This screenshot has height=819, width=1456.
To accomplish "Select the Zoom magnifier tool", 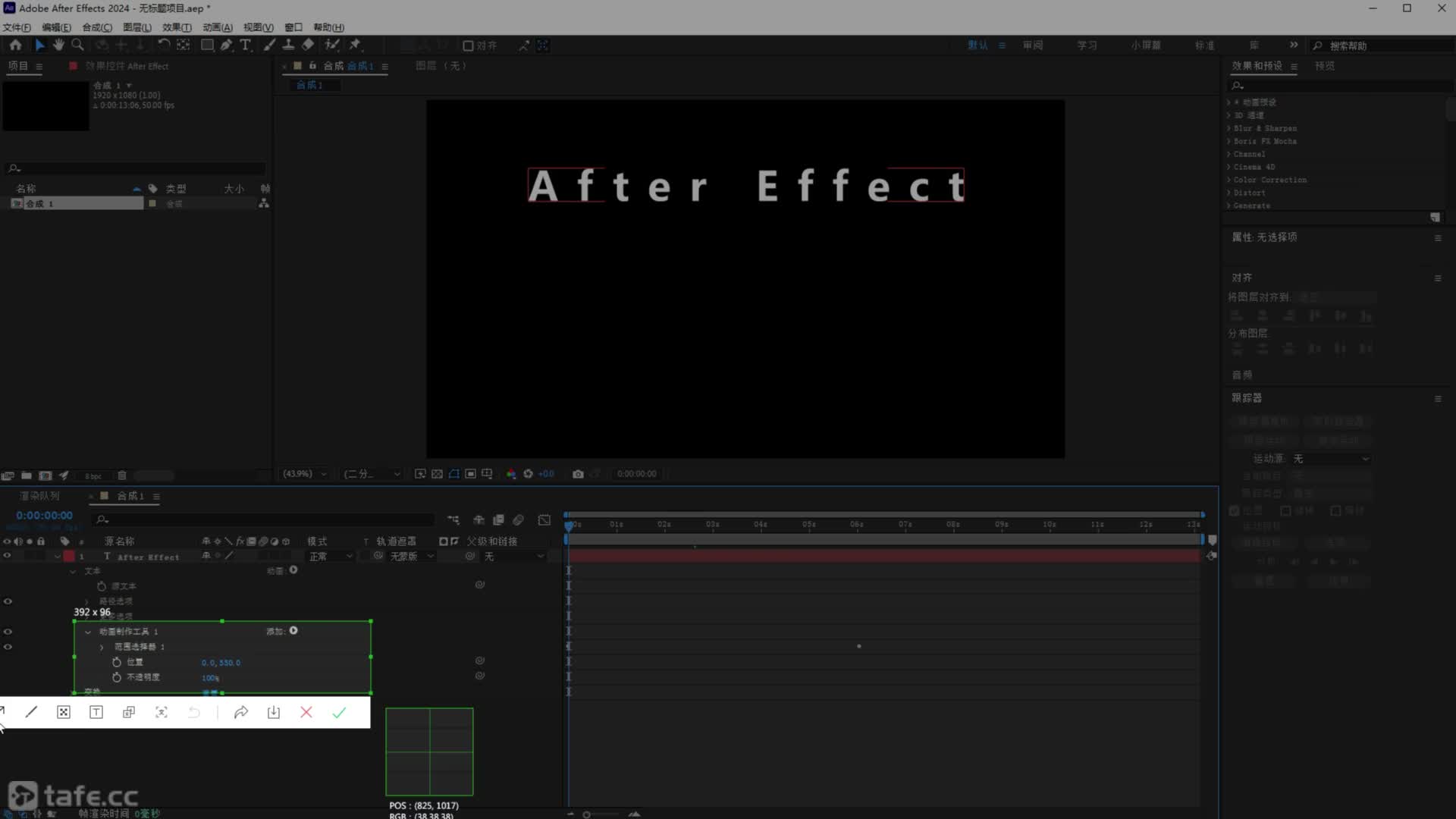I will (77, 45).
